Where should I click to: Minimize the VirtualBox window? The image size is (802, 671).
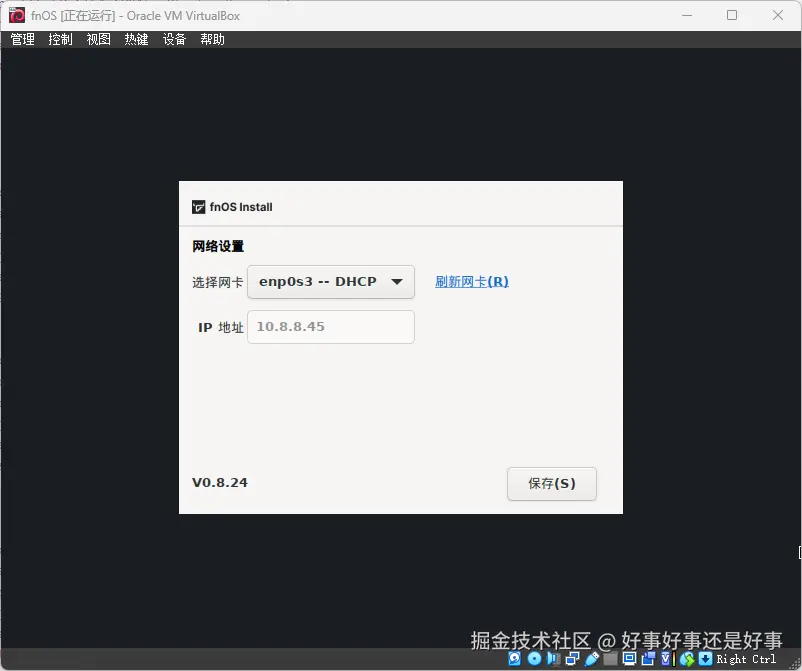(x=687, y=15)
